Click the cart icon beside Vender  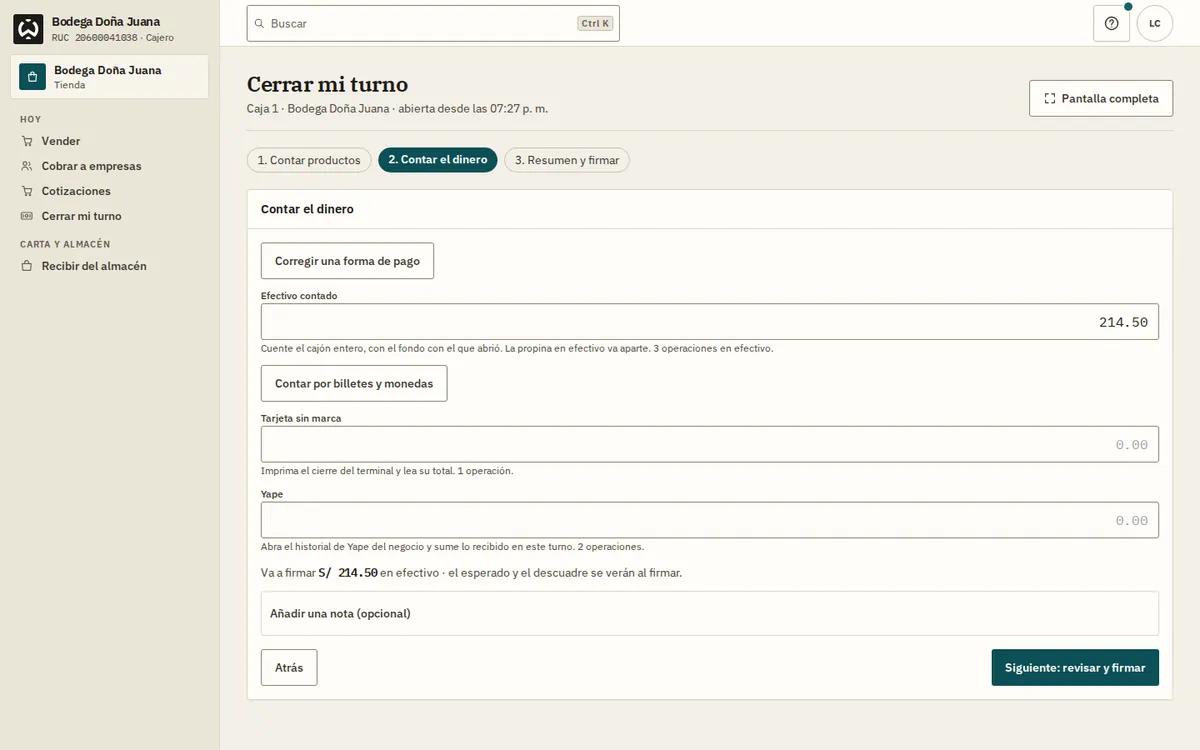(x=27, y=141)
